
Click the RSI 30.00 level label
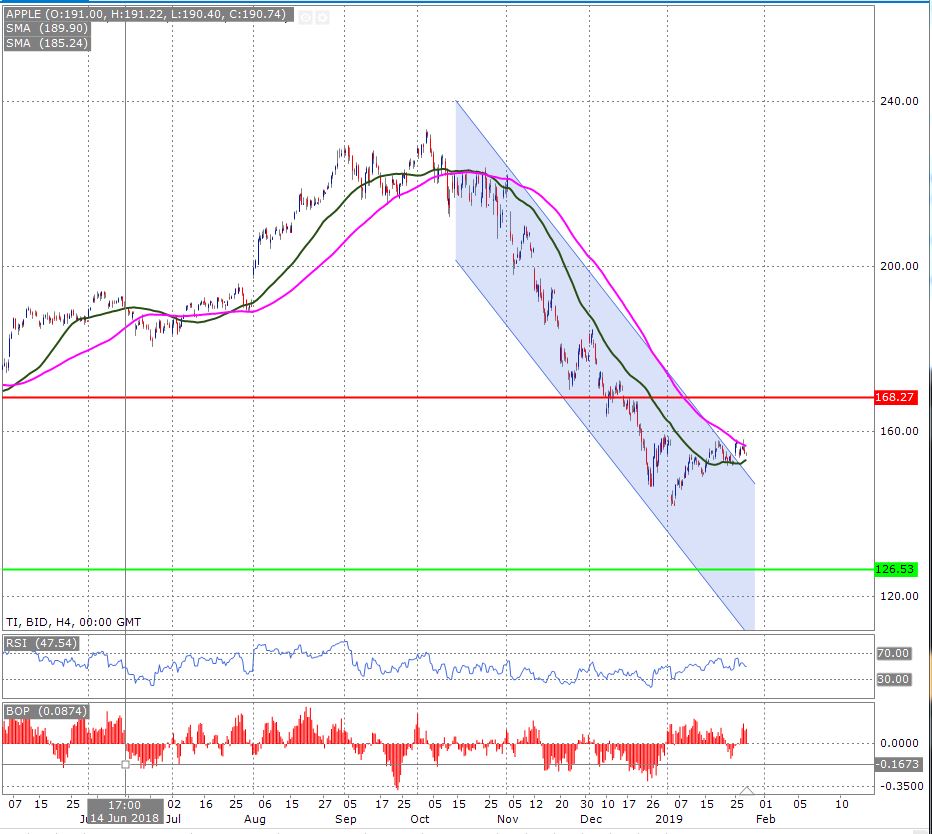893,679
